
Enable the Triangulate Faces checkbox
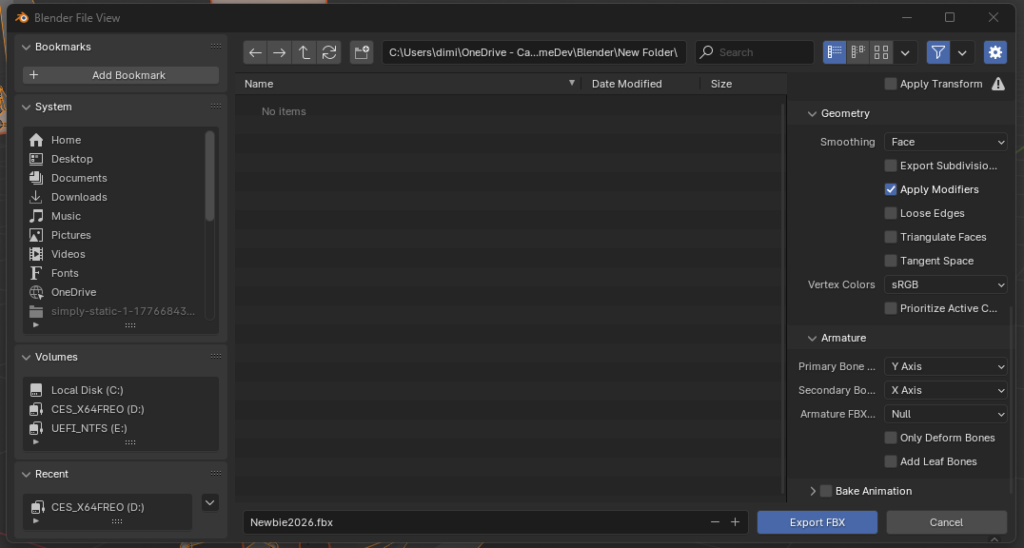pos(890,237)
